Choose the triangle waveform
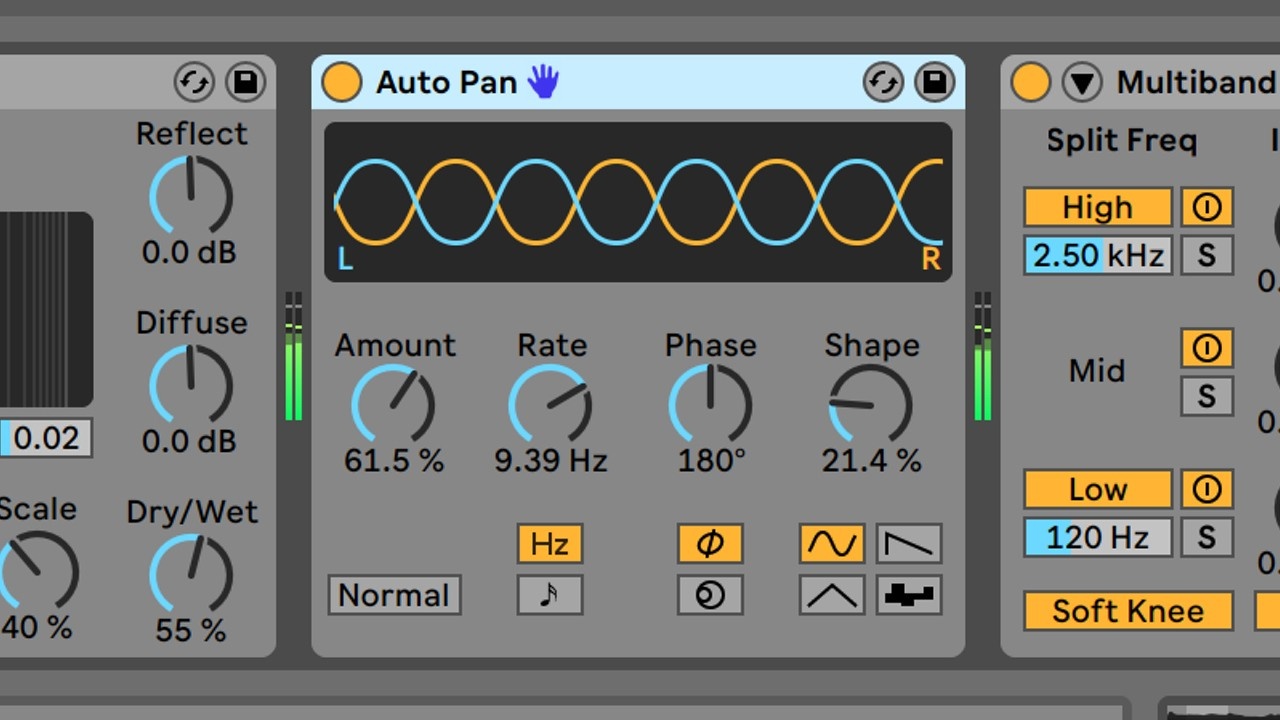Image resolution: width=1280 pixels, height=720 pixels. point(832,595)
